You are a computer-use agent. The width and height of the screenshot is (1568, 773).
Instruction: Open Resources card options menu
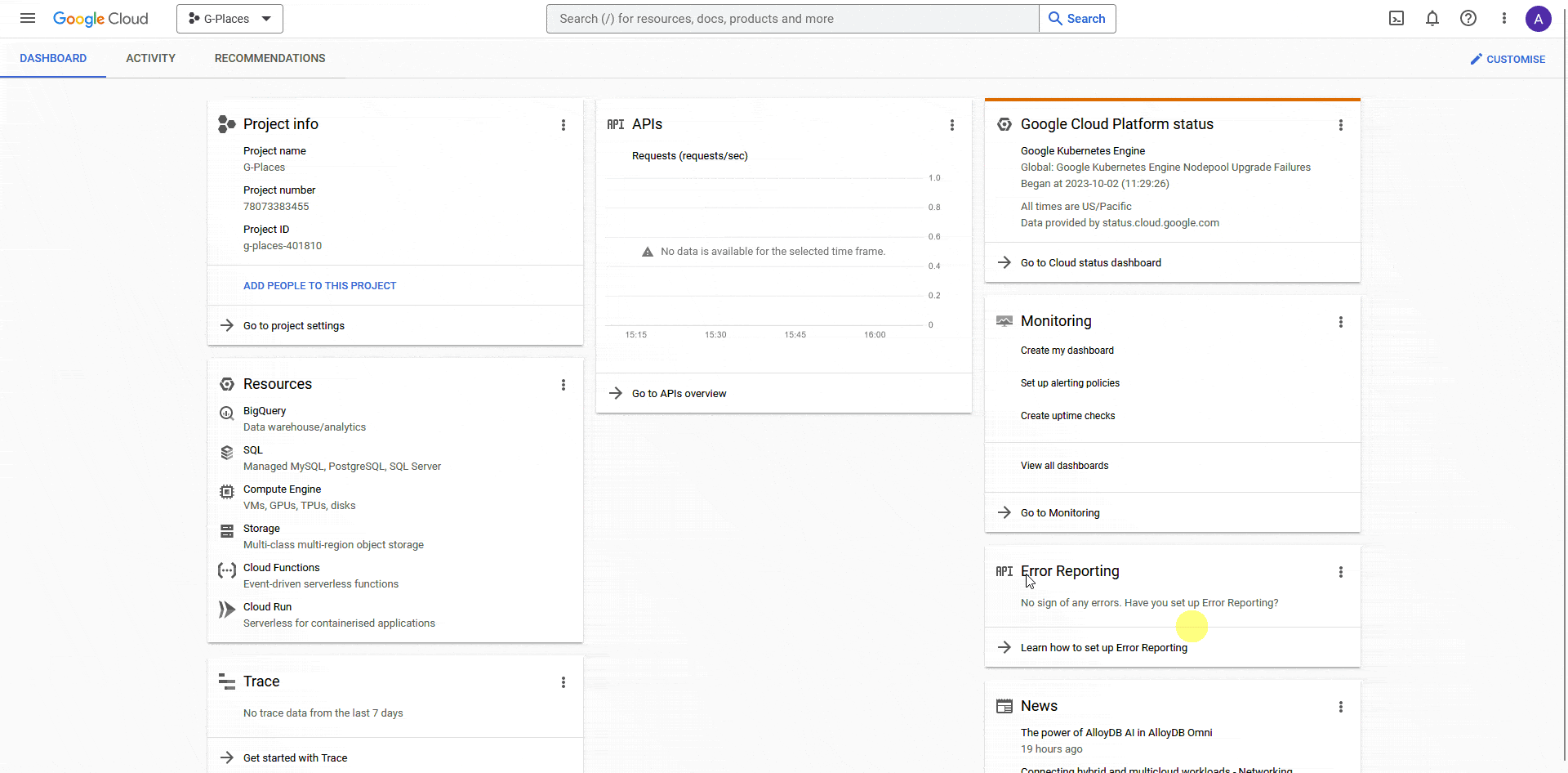click(x=563, y=385)
